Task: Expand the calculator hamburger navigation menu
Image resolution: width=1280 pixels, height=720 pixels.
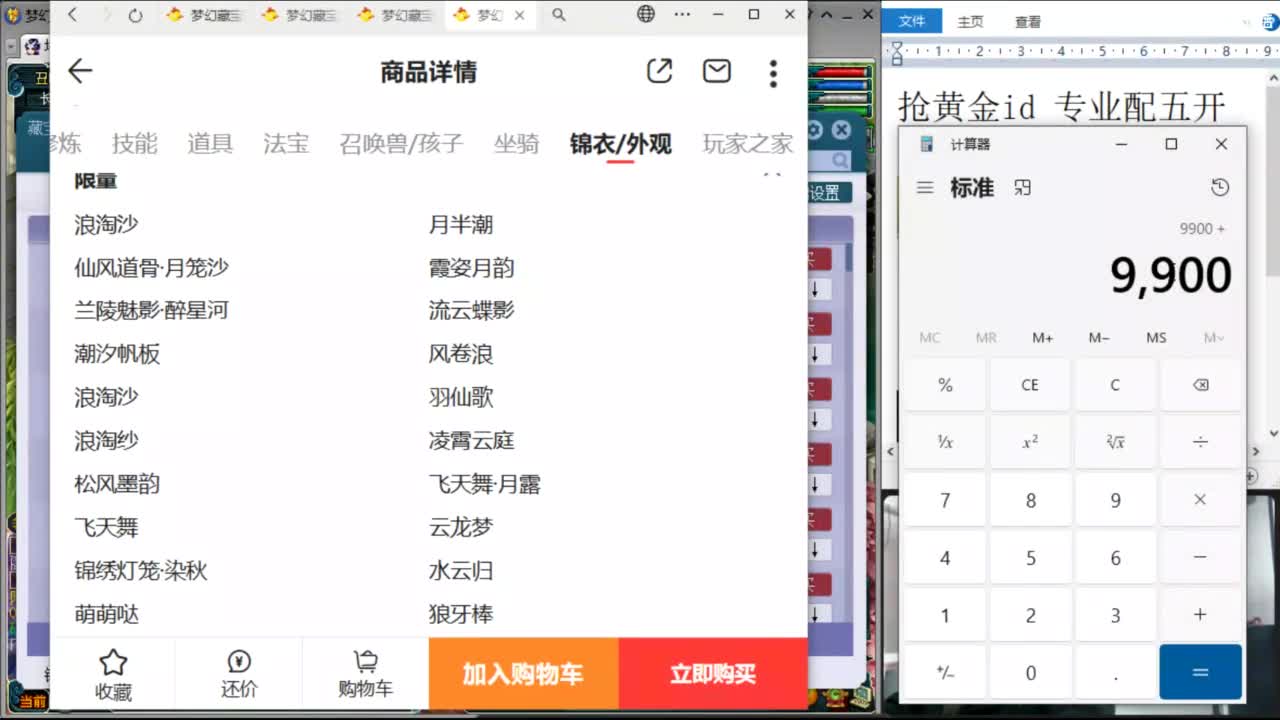Action: point(925,188)
